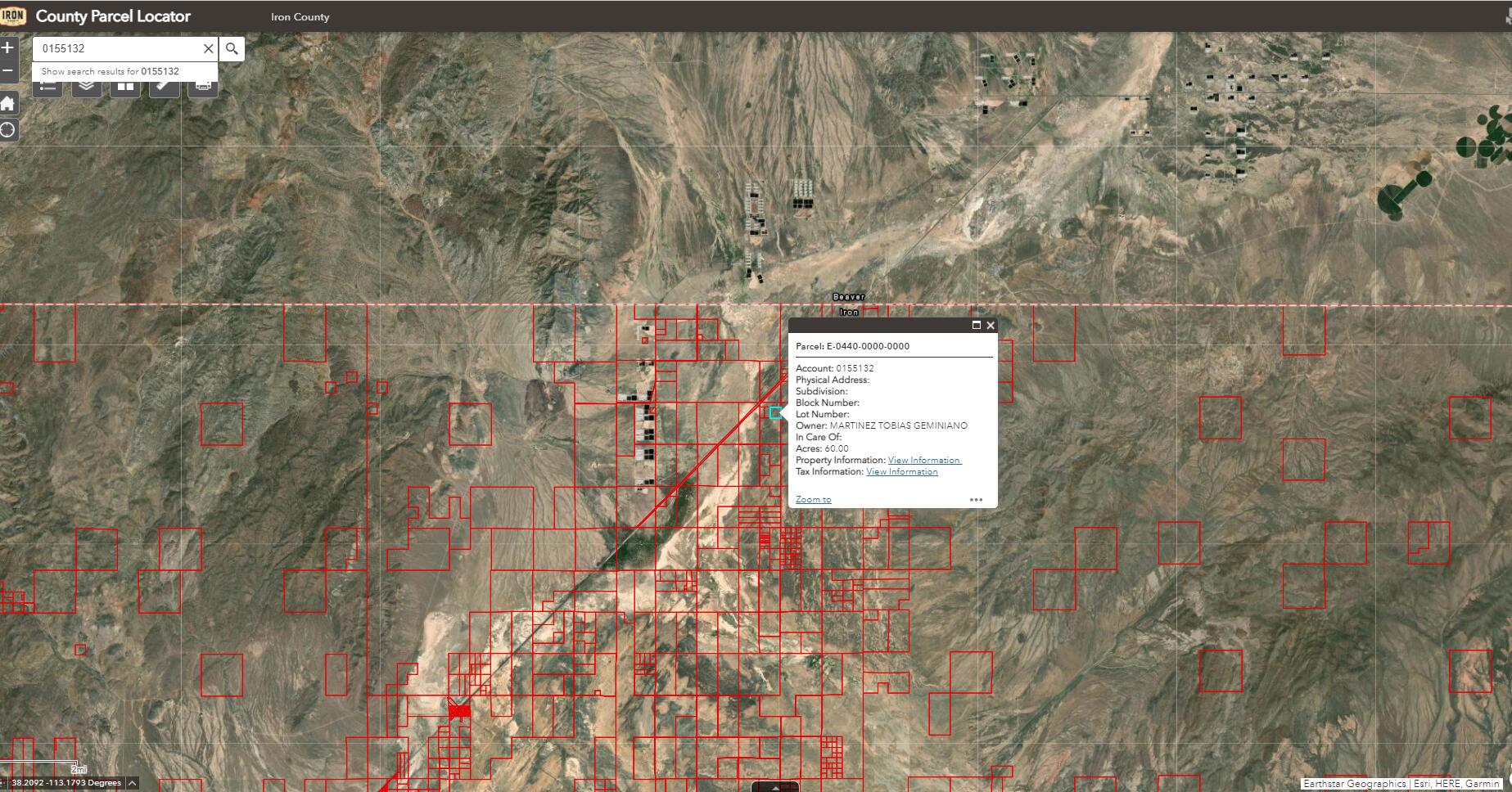Select the Measurement tool icon
The image size is (1512, 792).
tap(164, 88)
